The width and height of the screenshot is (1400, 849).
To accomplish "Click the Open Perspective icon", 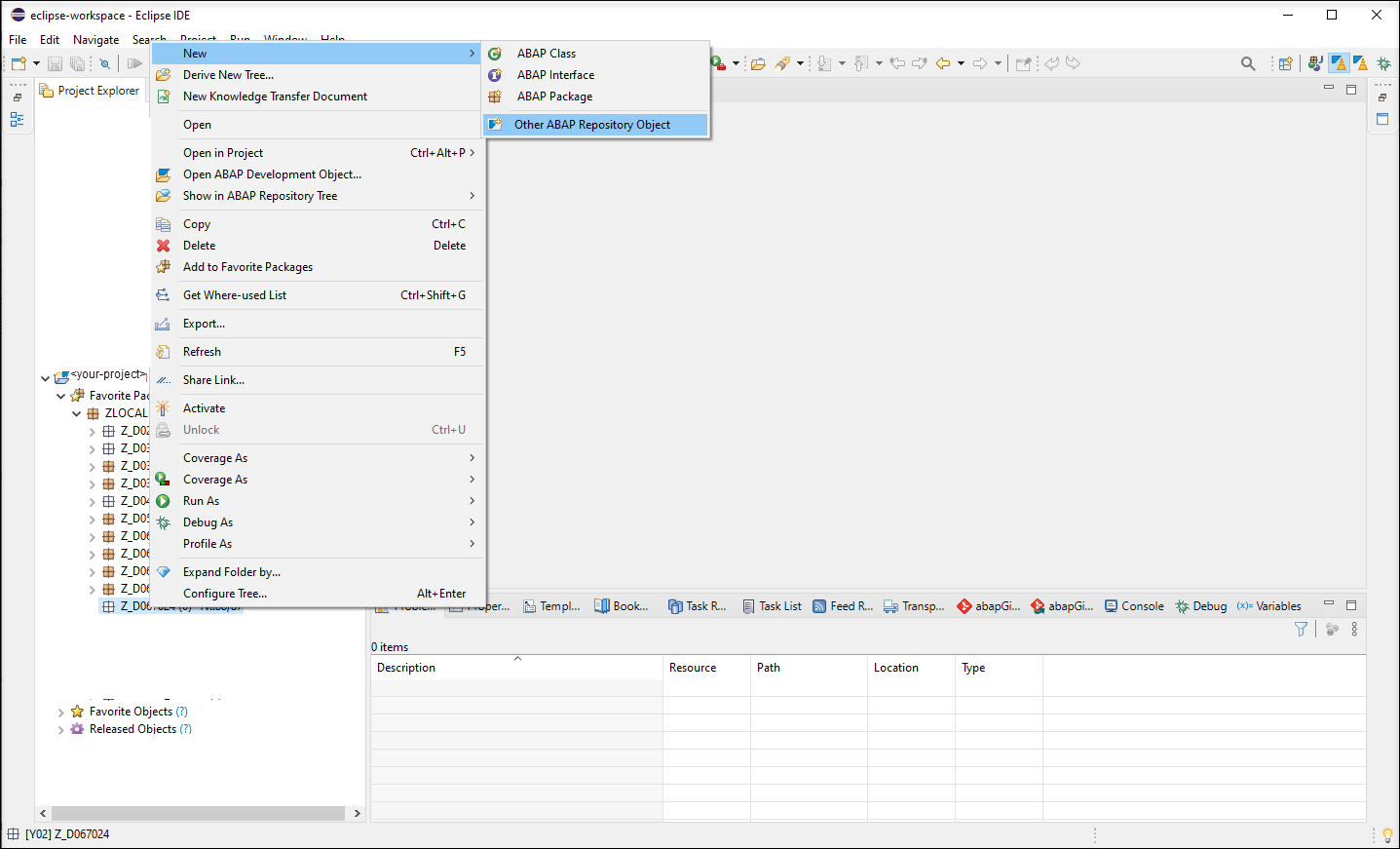I will click(1286, 63).
